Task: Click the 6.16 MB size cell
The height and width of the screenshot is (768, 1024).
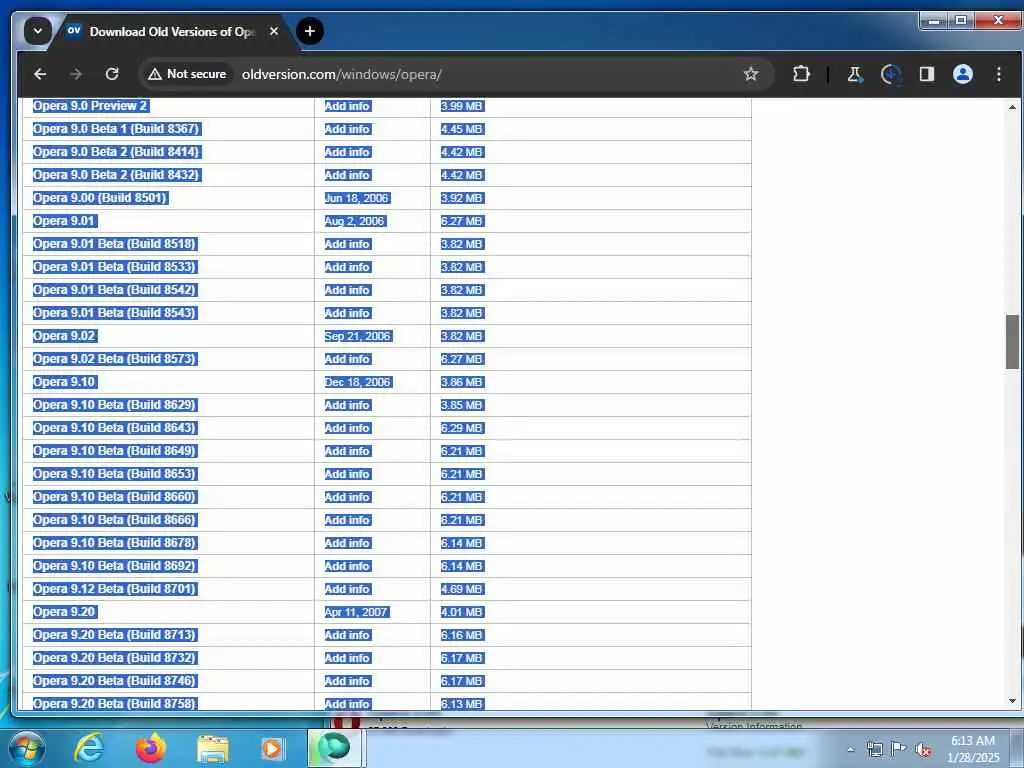Action: [462, 635]
